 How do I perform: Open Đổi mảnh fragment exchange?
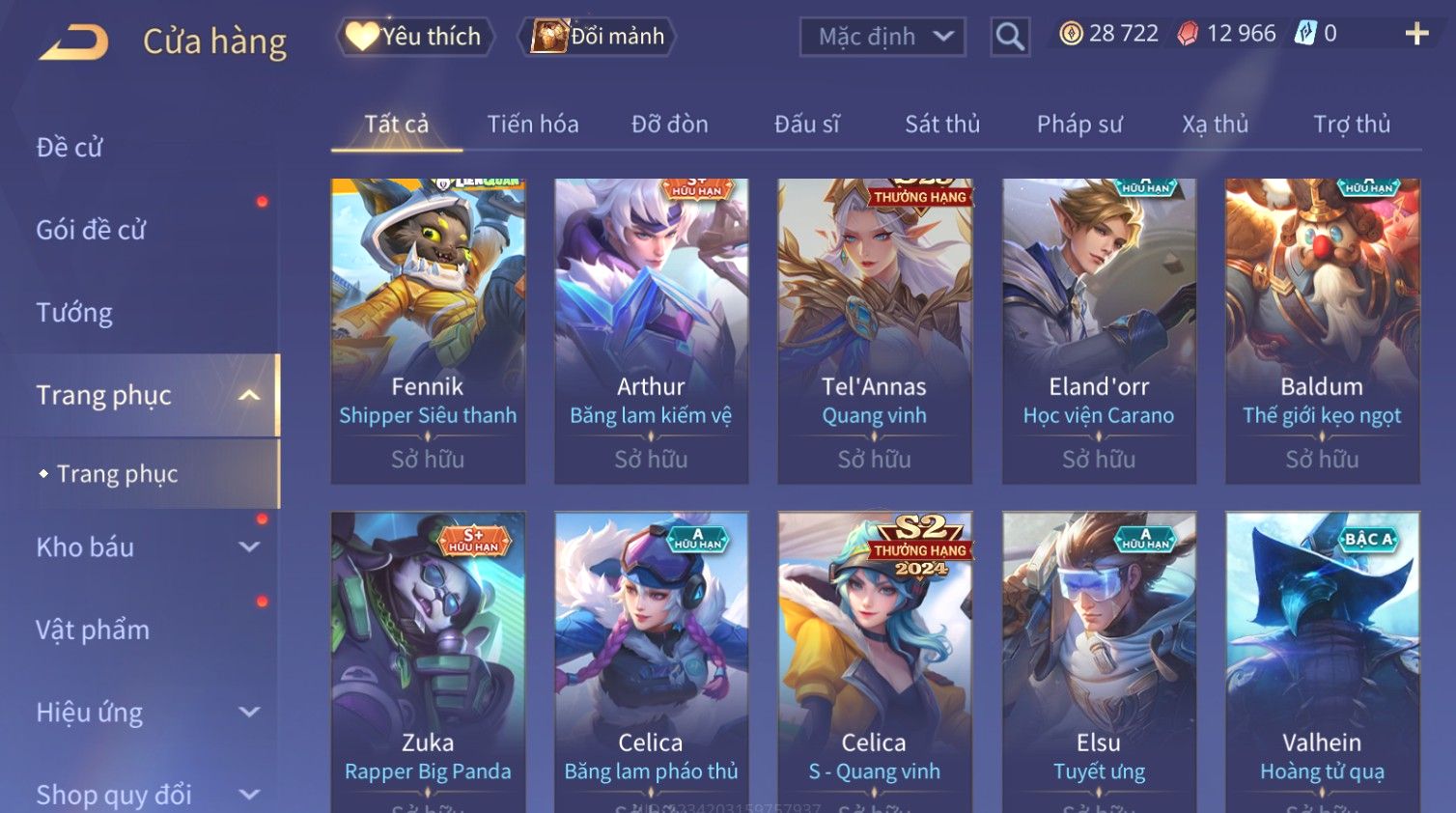pyautogui.click(x=598, y=37)
